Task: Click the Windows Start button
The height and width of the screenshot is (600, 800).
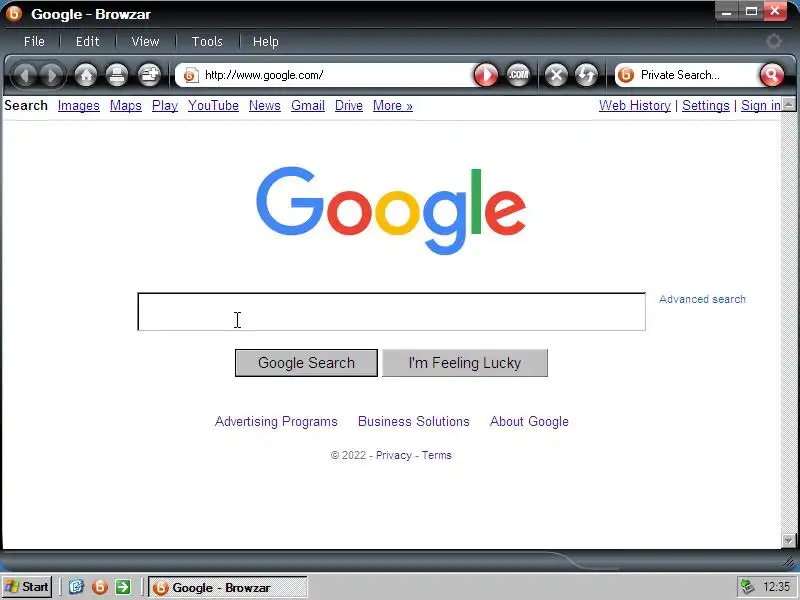Action: click(x=27, y=587)
